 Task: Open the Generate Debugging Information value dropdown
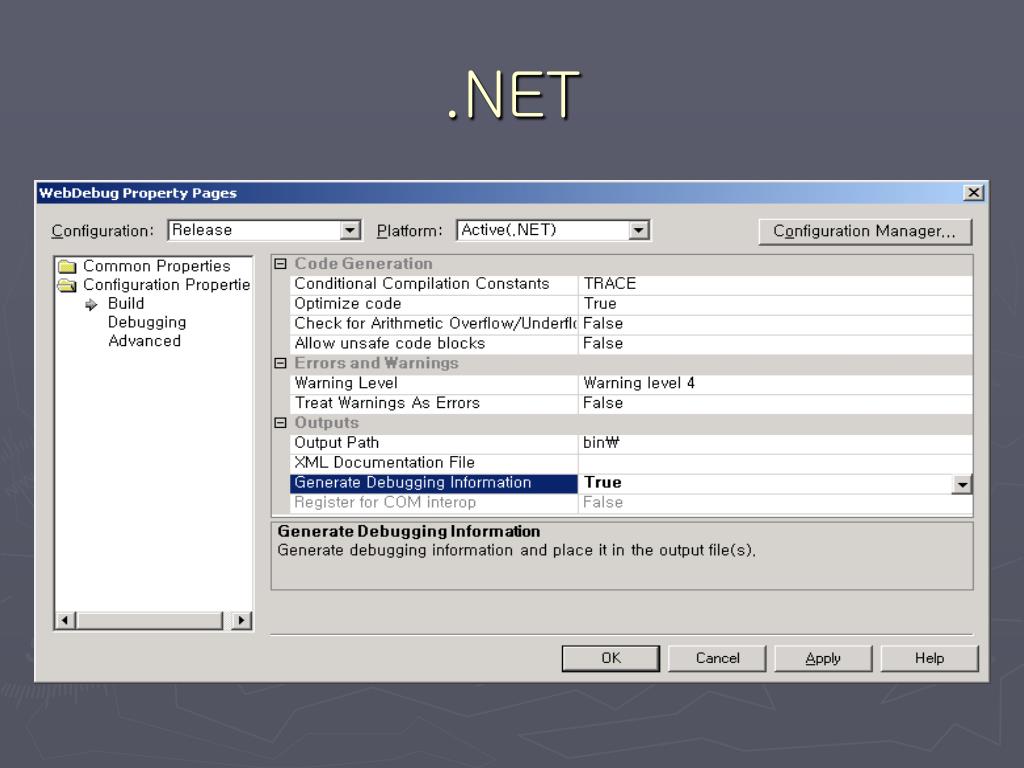(x=962, y=484)
